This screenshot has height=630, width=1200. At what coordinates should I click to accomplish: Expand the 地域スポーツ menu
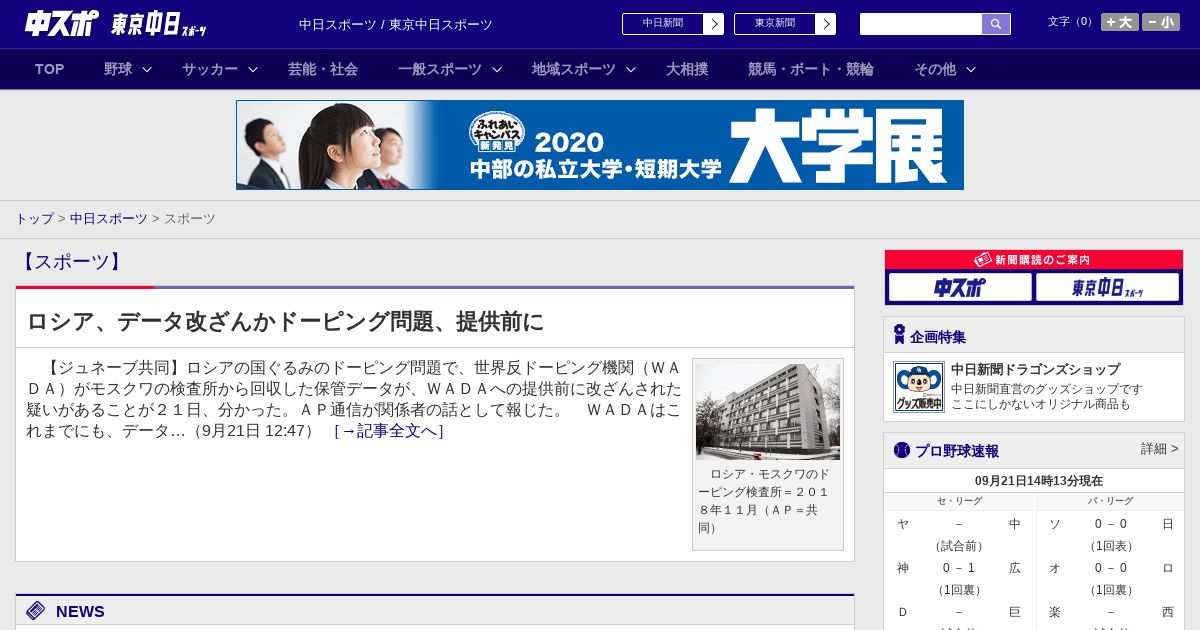click(x=584, y=69)
